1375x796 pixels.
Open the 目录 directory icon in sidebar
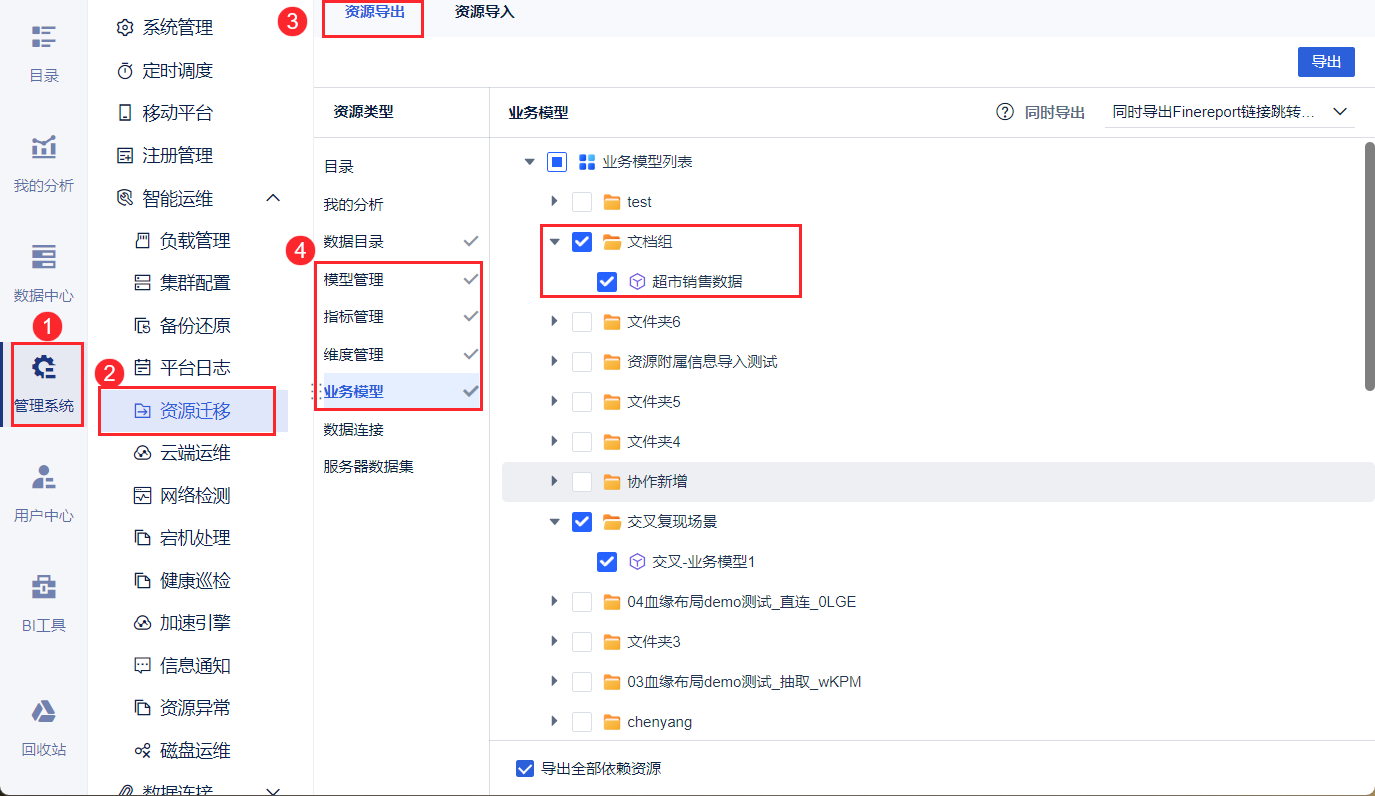43,38
